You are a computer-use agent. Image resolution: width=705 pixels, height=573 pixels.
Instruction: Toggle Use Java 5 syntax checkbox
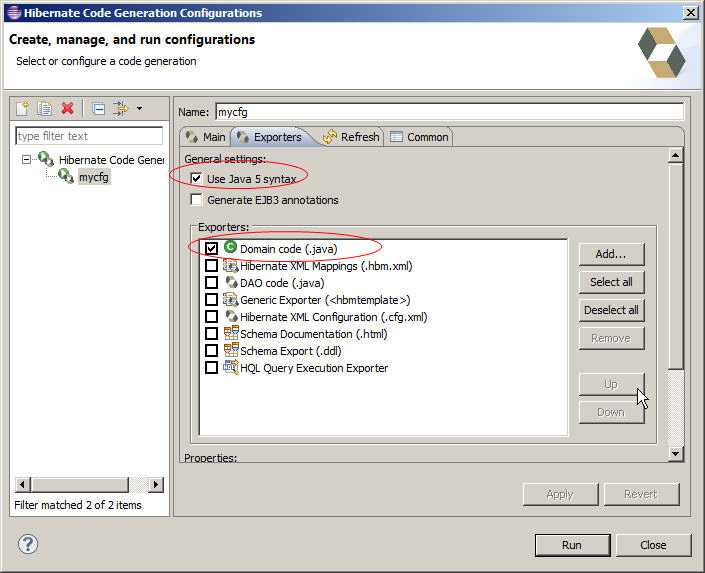coord(196,179)
